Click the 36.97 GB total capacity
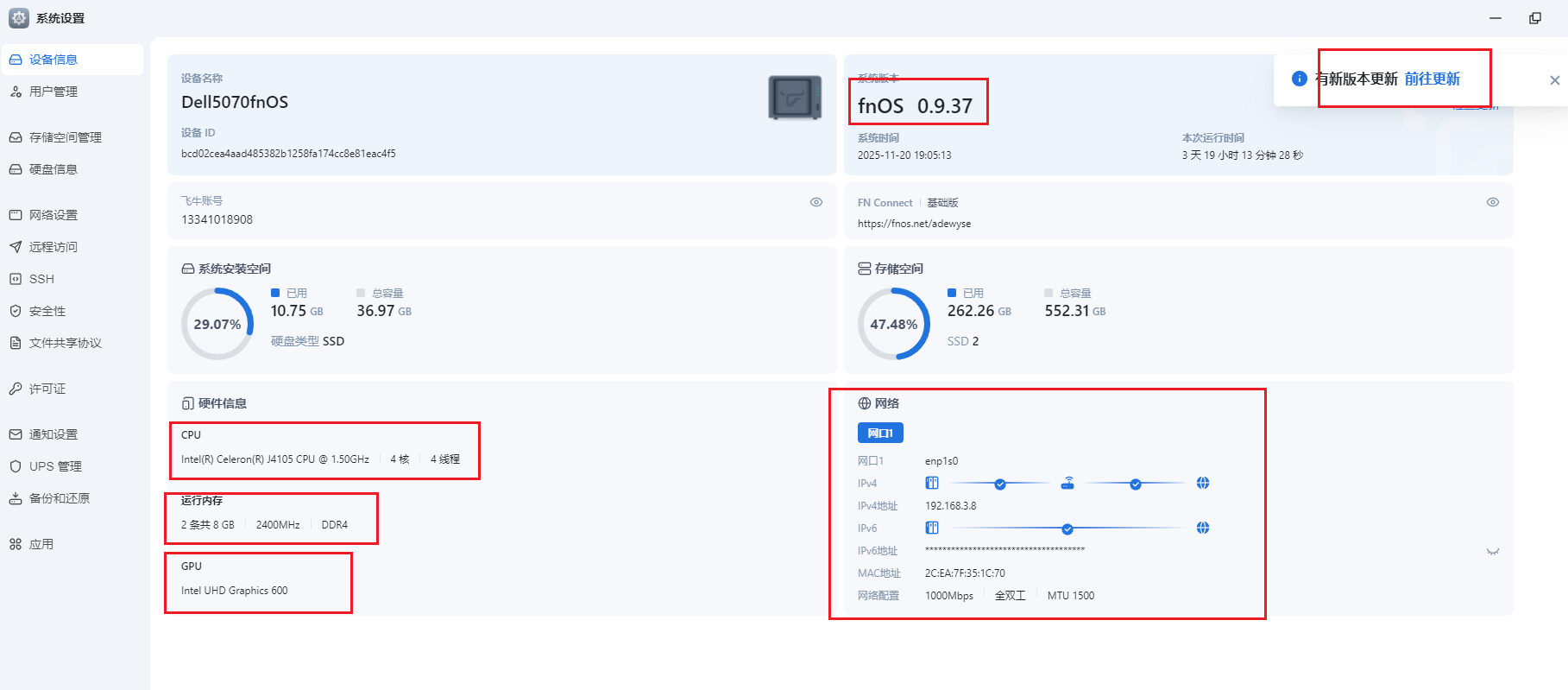This screenshot has width=1568, height=690. click(x=384, y=311)
